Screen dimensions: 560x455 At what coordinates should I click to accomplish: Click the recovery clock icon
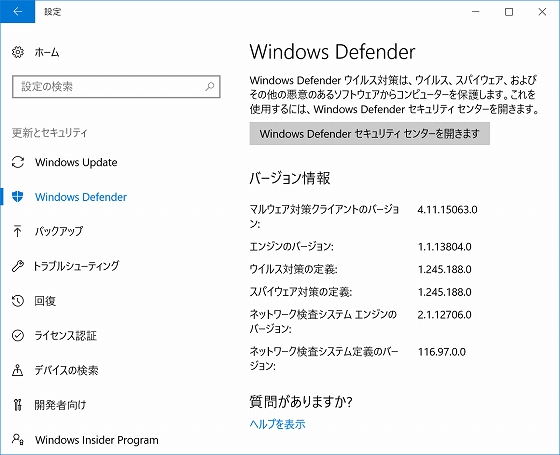pyautogui.click(x=18, y=301)
